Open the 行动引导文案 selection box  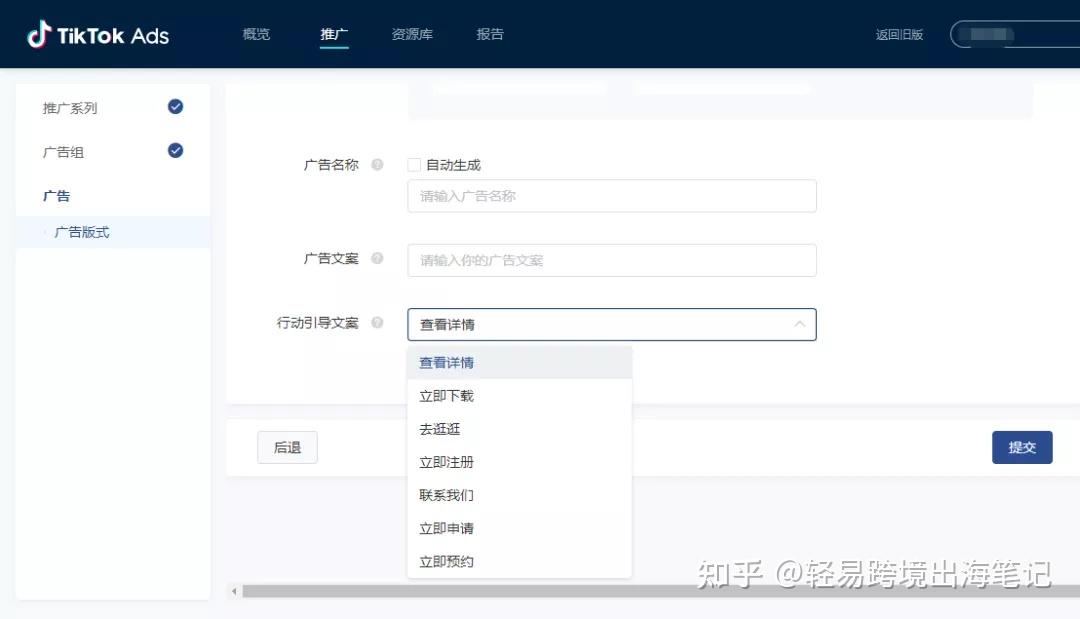(611, 324)
